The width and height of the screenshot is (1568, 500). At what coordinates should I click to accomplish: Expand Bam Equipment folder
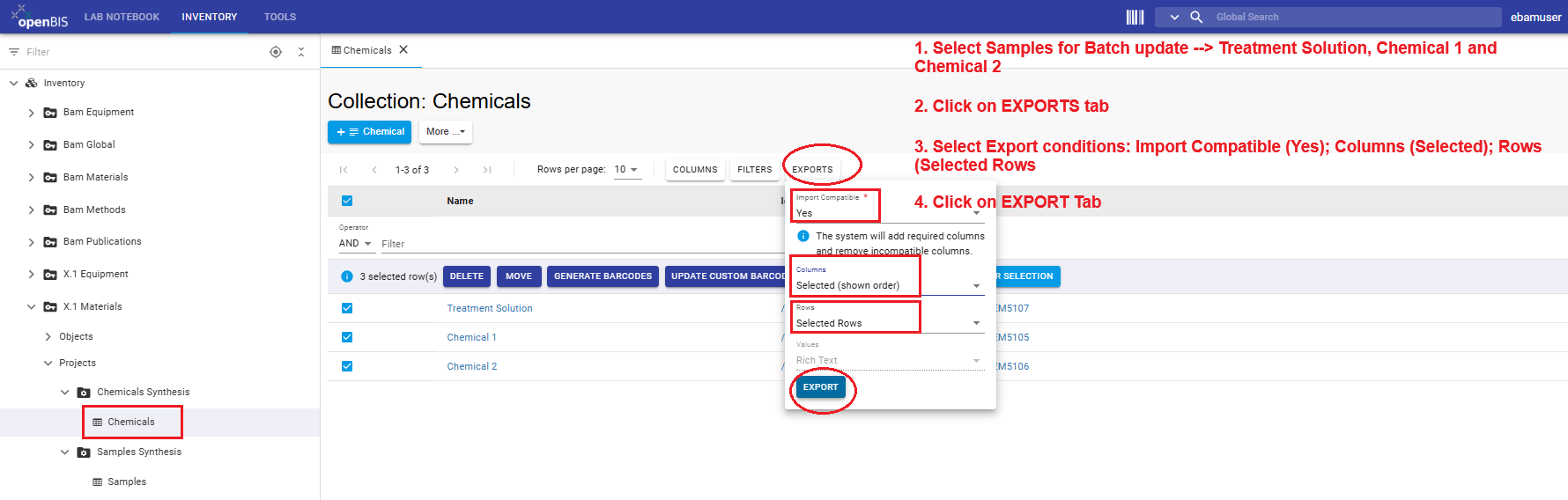click(31, 113)
